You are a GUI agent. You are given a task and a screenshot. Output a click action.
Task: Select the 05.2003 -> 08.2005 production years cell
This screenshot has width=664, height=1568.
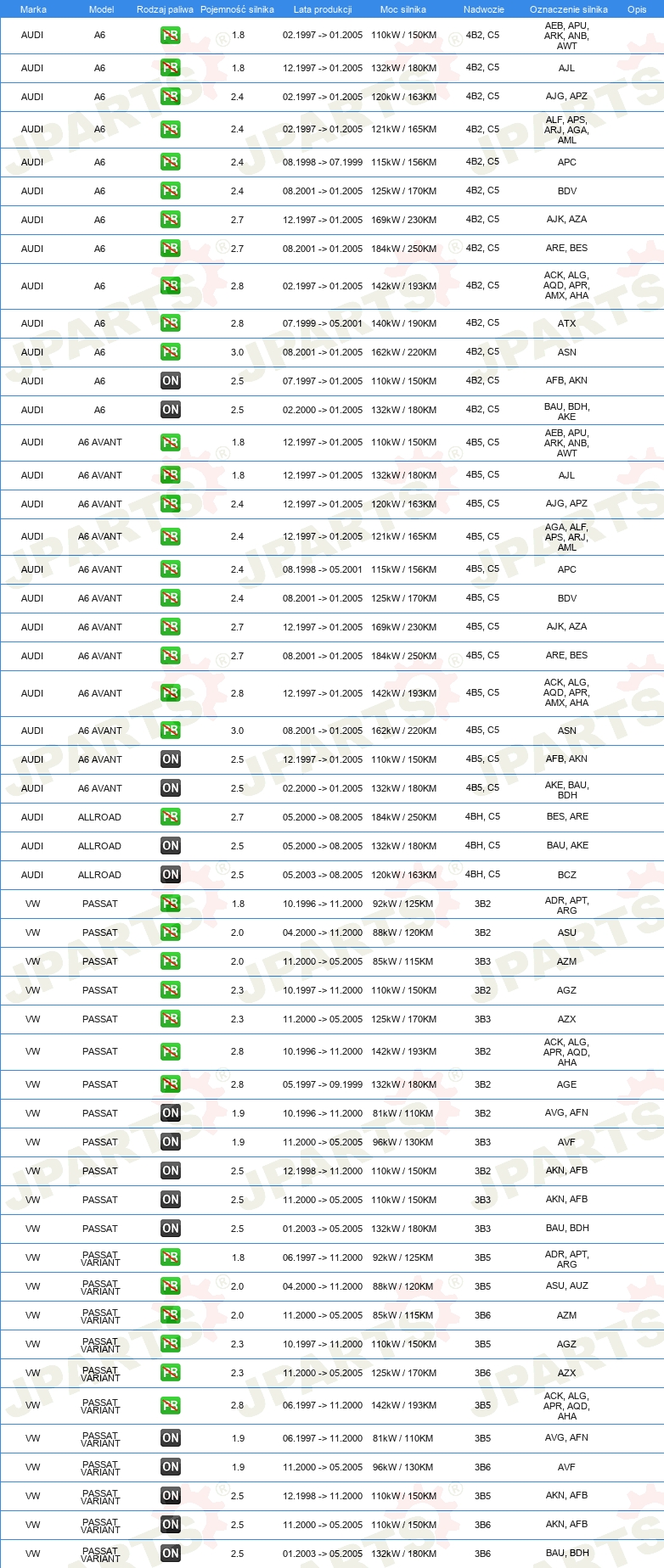coord(323,875)
